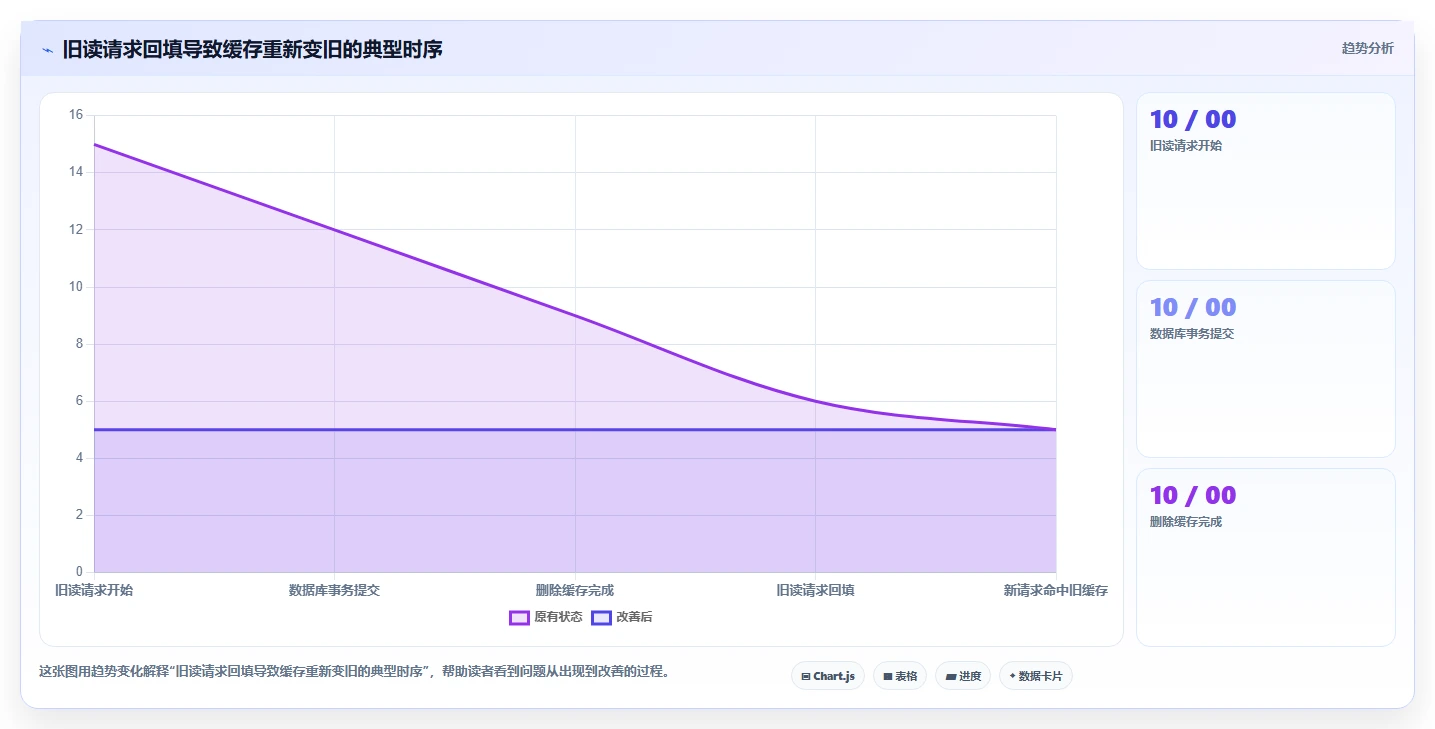This screenshot has height=729, width=1435.
Task: Select the 数据卡片 tag chip
Action: pos(1036,676)
